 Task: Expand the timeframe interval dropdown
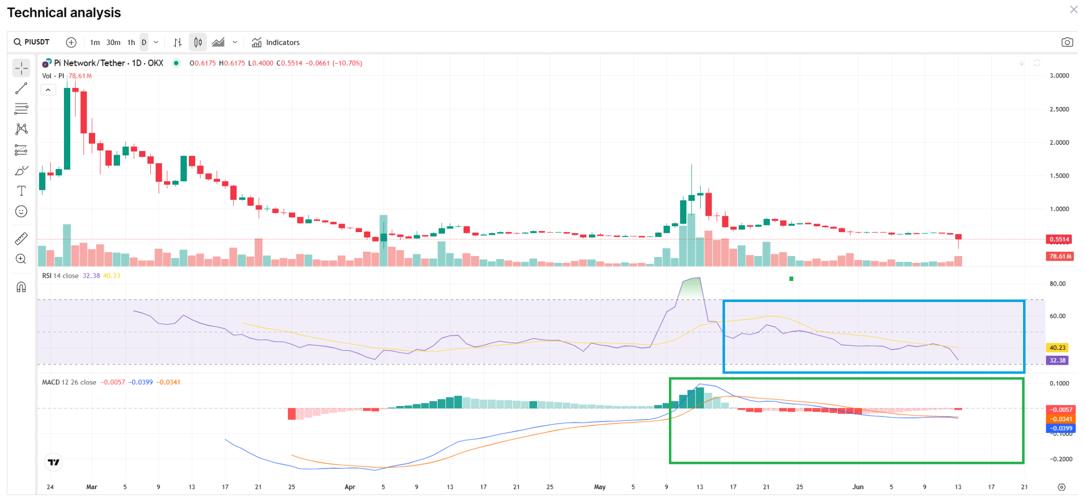coord(156,42)
